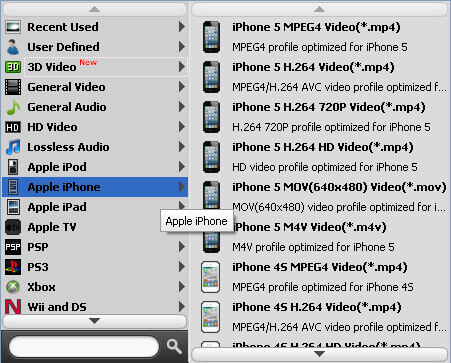Image resolution: width=451 pixels, height=363 pixels.
Task: Click the magnifier search icon
Action: pyautogui.click(x=174, y=347)
